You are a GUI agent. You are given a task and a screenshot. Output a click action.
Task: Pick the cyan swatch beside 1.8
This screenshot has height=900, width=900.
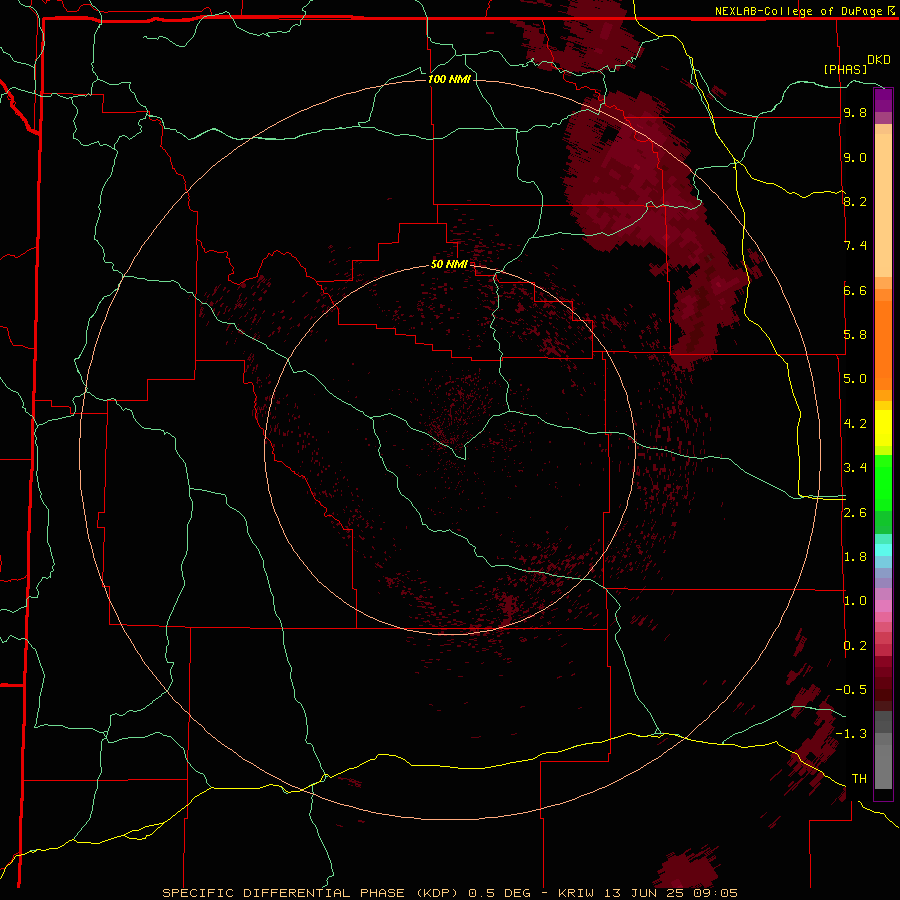883,550
